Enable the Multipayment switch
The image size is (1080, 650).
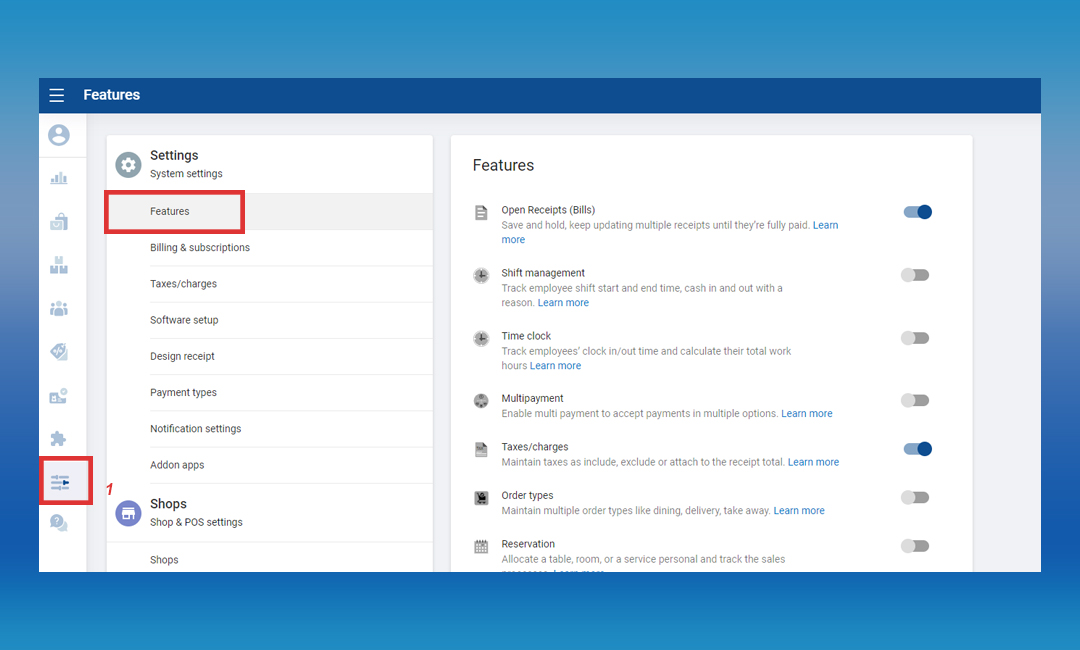coord(915,400)
